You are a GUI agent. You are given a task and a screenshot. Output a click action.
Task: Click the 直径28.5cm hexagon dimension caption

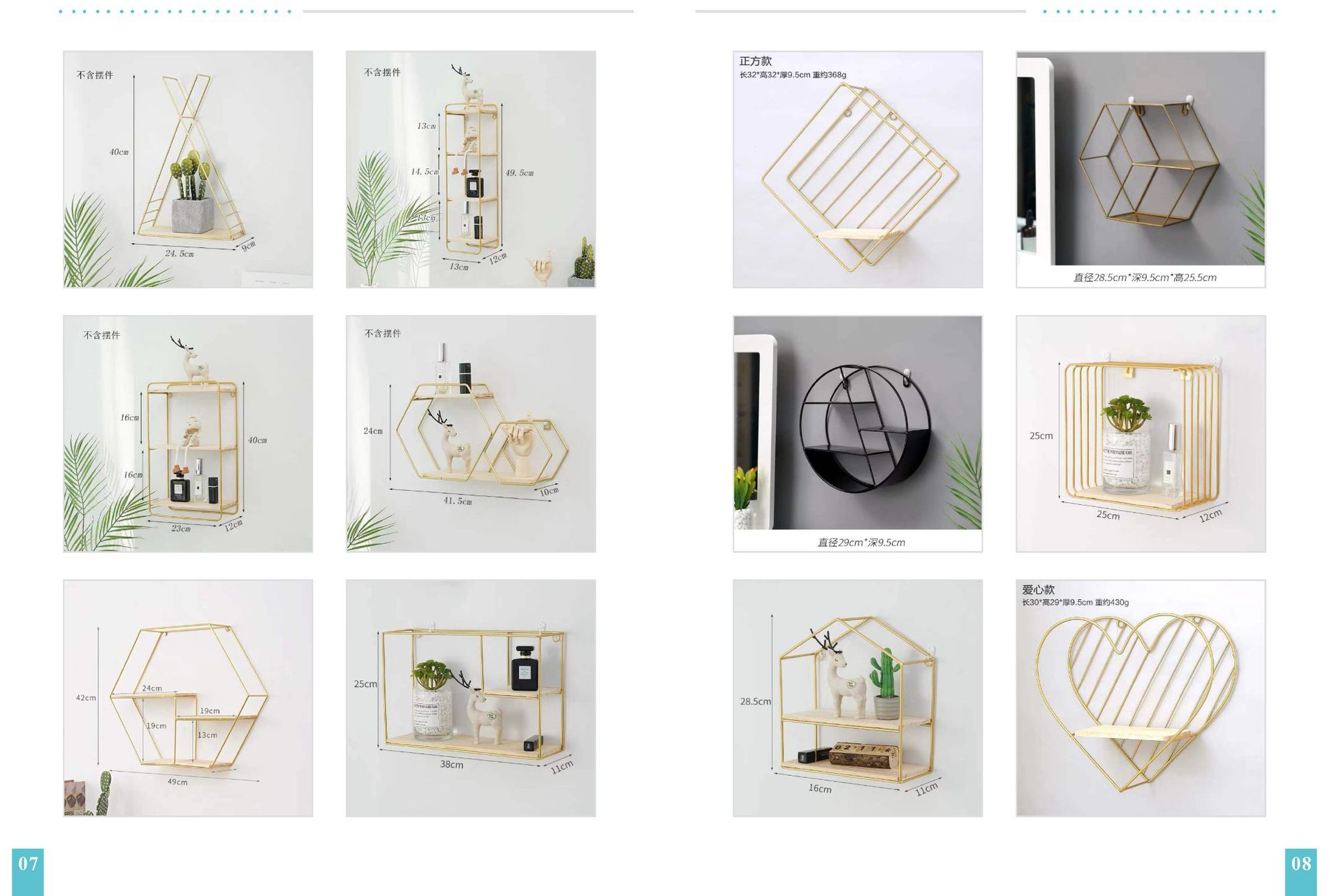point(1145,277)
